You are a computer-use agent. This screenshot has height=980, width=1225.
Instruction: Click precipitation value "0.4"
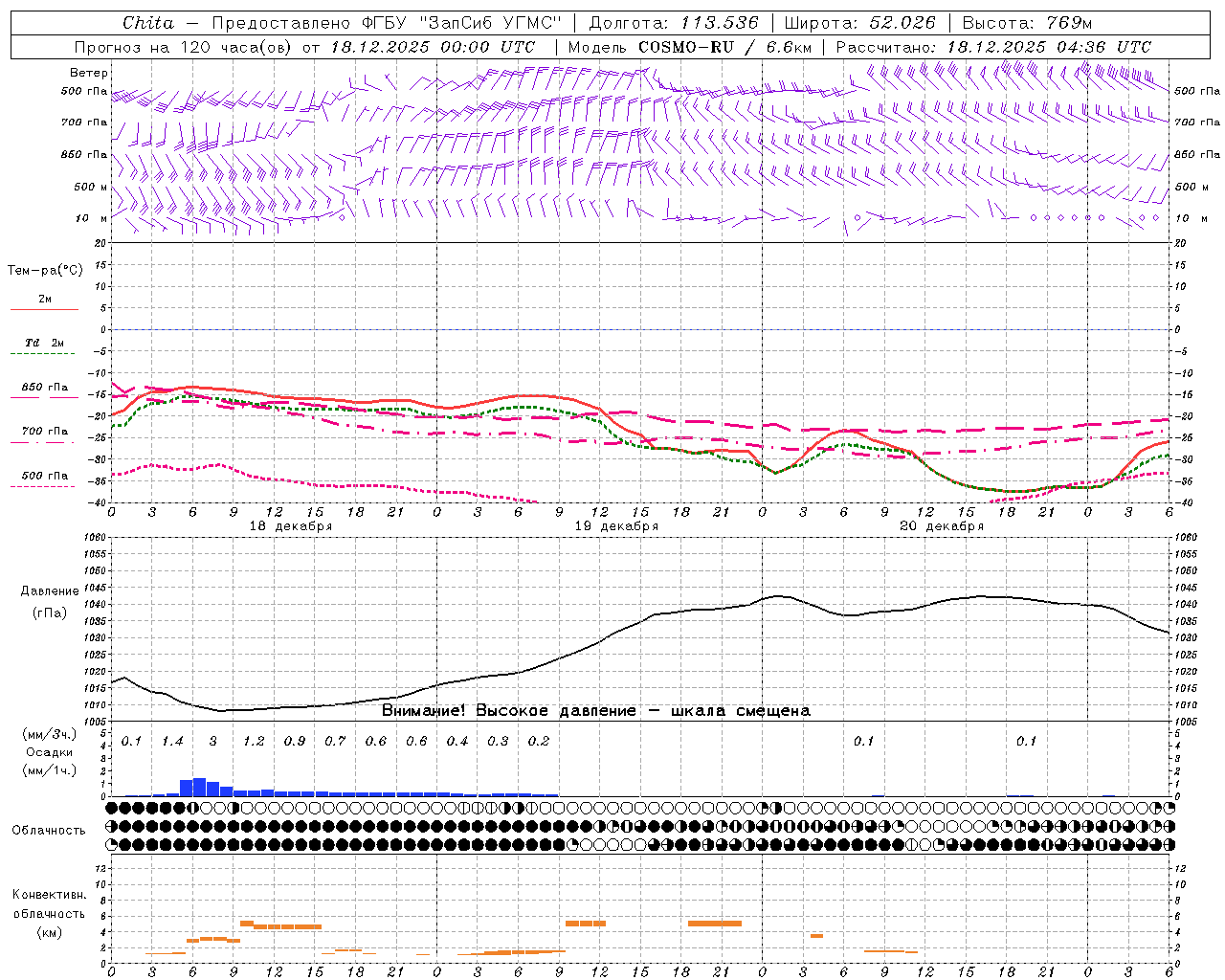point(457,742)
